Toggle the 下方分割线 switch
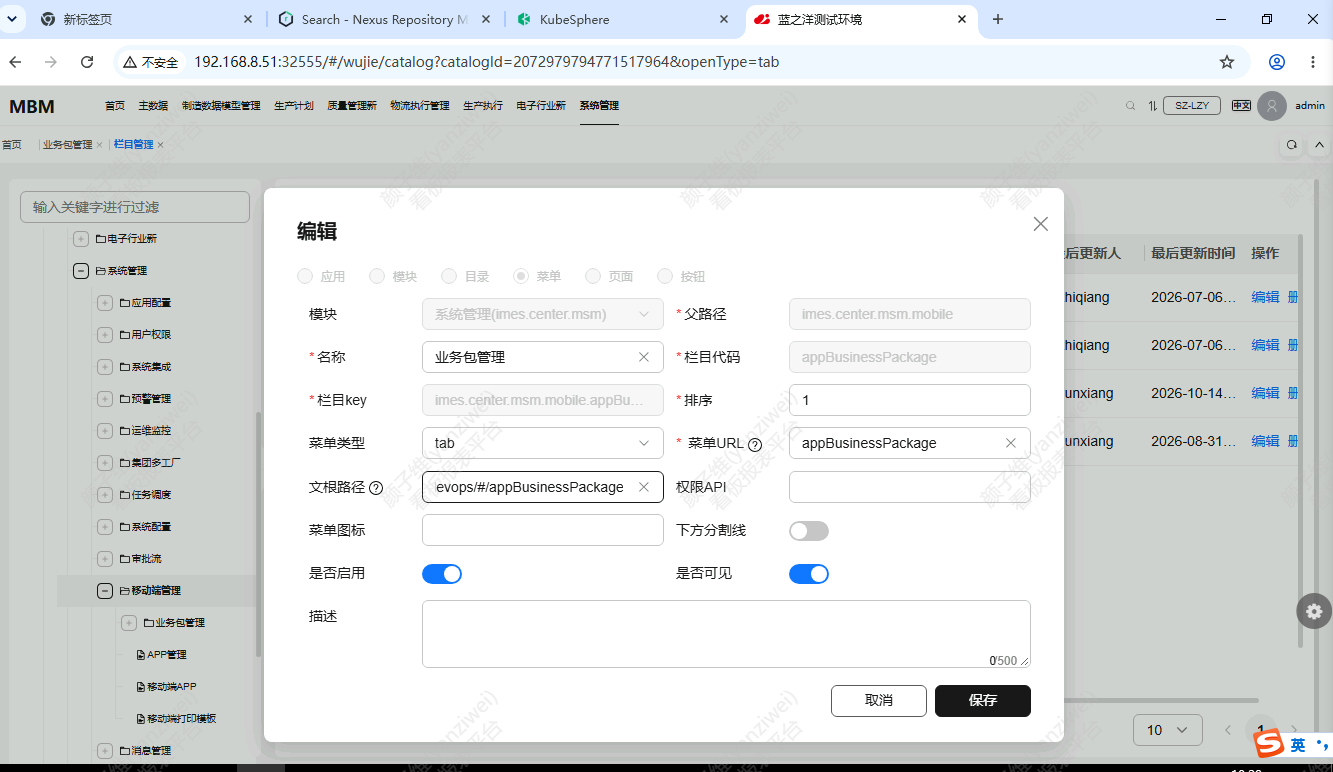This screenshot has height=772, width=1333. point(809,531)
